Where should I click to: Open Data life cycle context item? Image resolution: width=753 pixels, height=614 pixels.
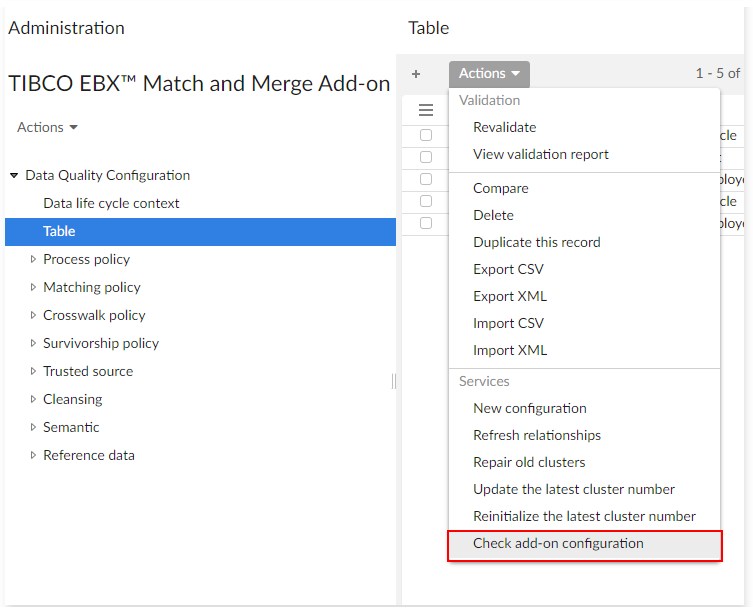point(111,203)
